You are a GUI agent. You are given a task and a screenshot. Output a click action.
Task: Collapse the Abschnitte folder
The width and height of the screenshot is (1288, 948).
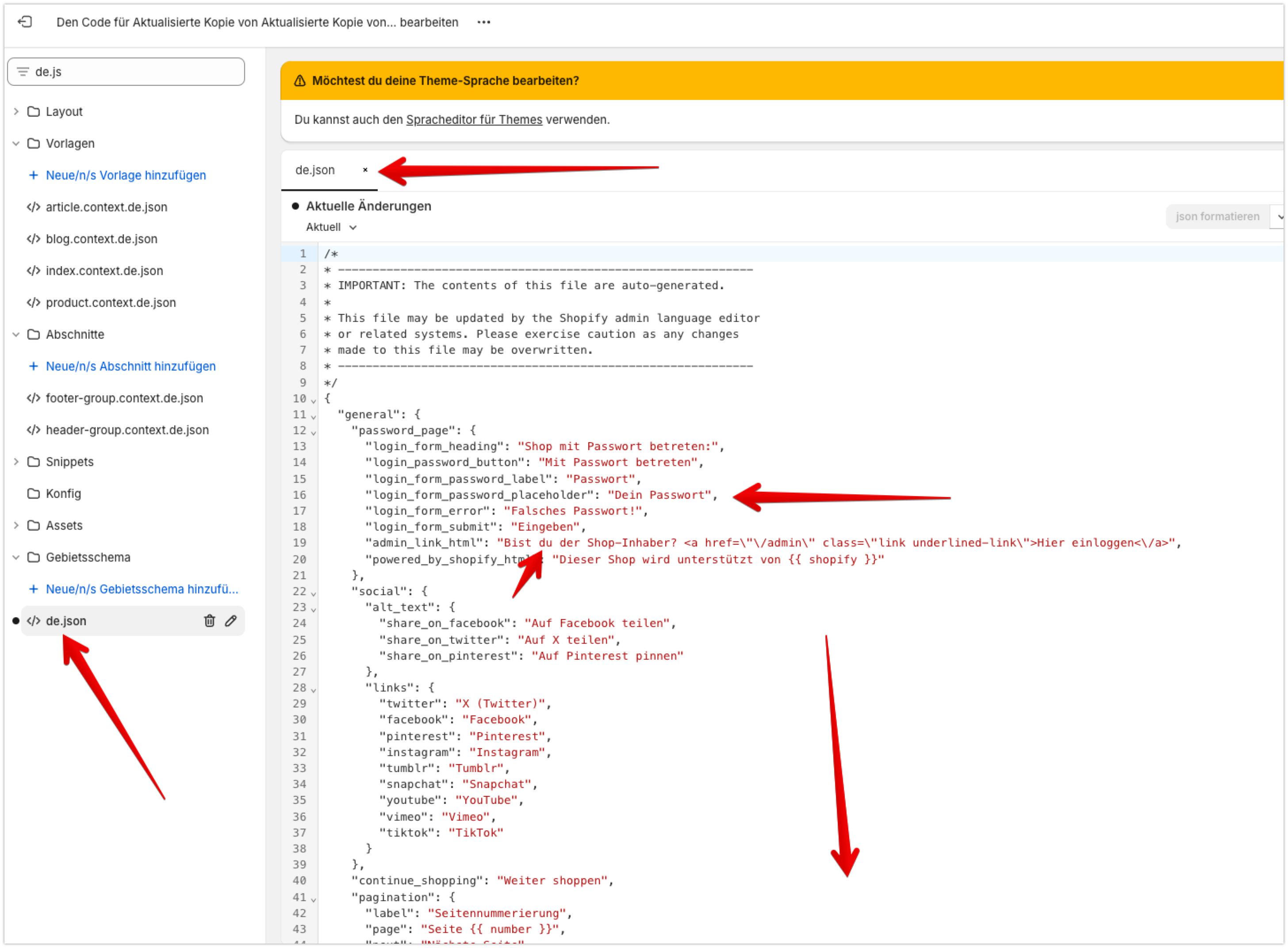pyautogui.click(x=16, y=334)
